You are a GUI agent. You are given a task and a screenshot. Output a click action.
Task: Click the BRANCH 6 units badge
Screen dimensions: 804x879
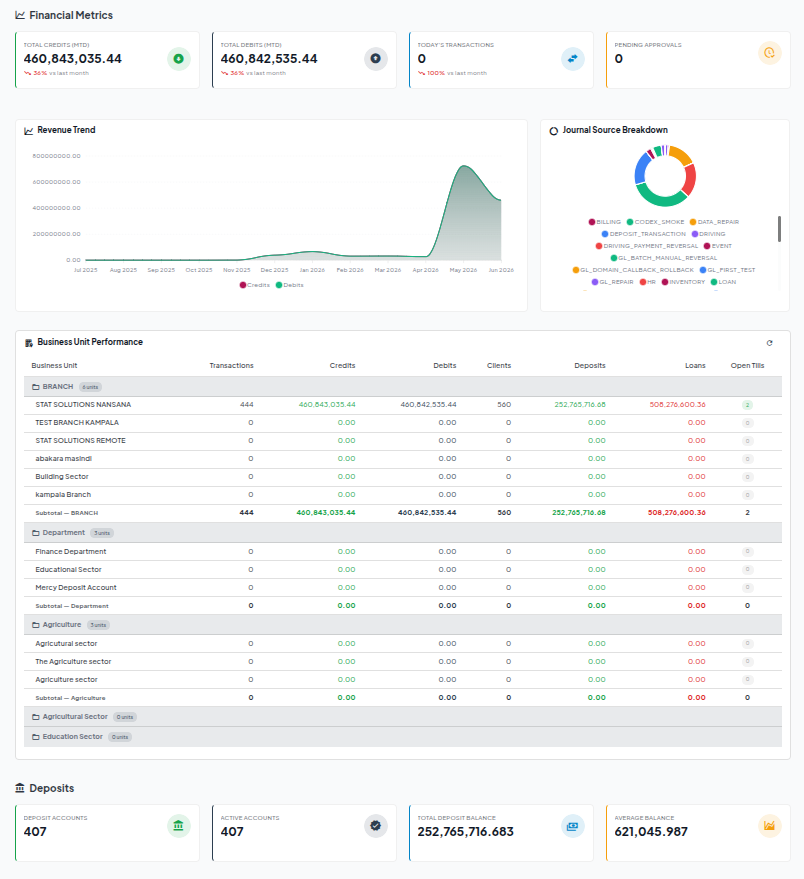(x=90, y=387)
